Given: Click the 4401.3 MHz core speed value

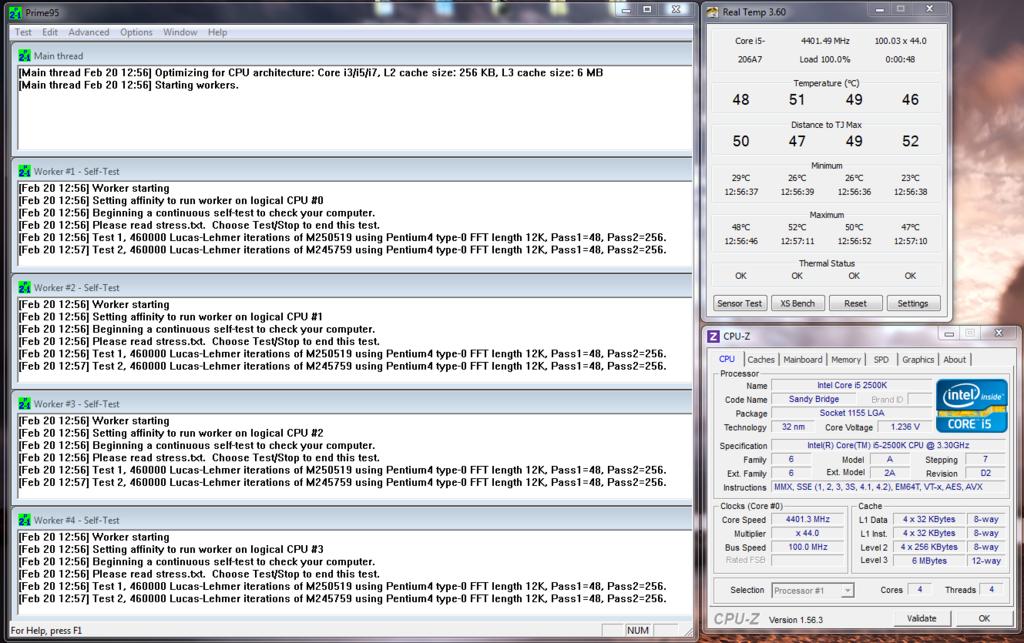Looking at the screenshot, I should pos(808,520).
